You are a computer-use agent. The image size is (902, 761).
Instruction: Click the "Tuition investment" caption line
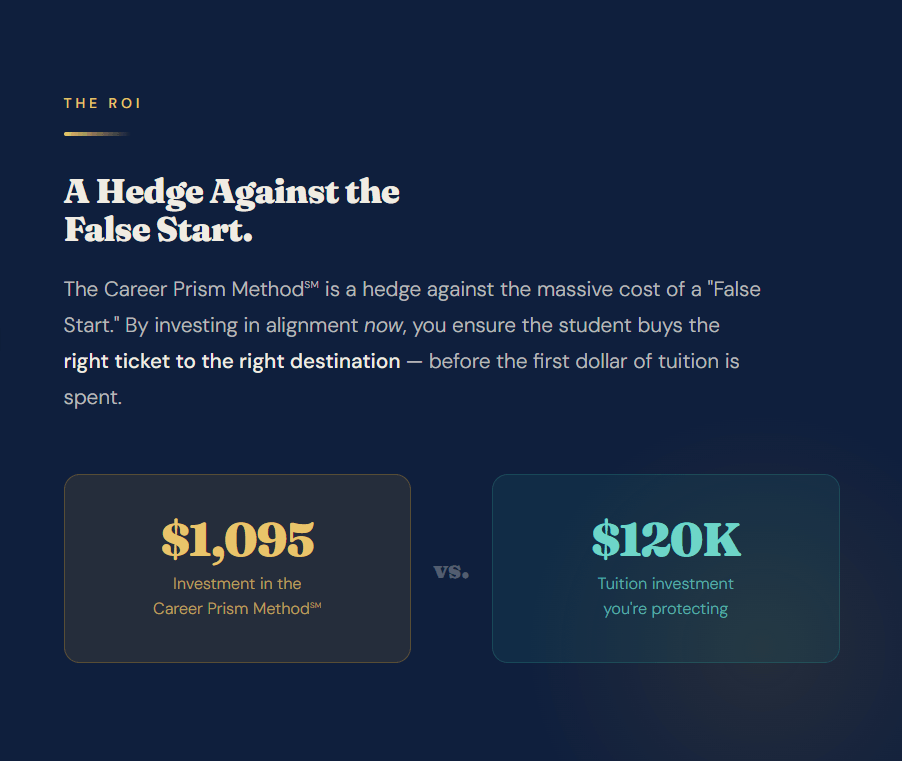[x=666, y=584]
